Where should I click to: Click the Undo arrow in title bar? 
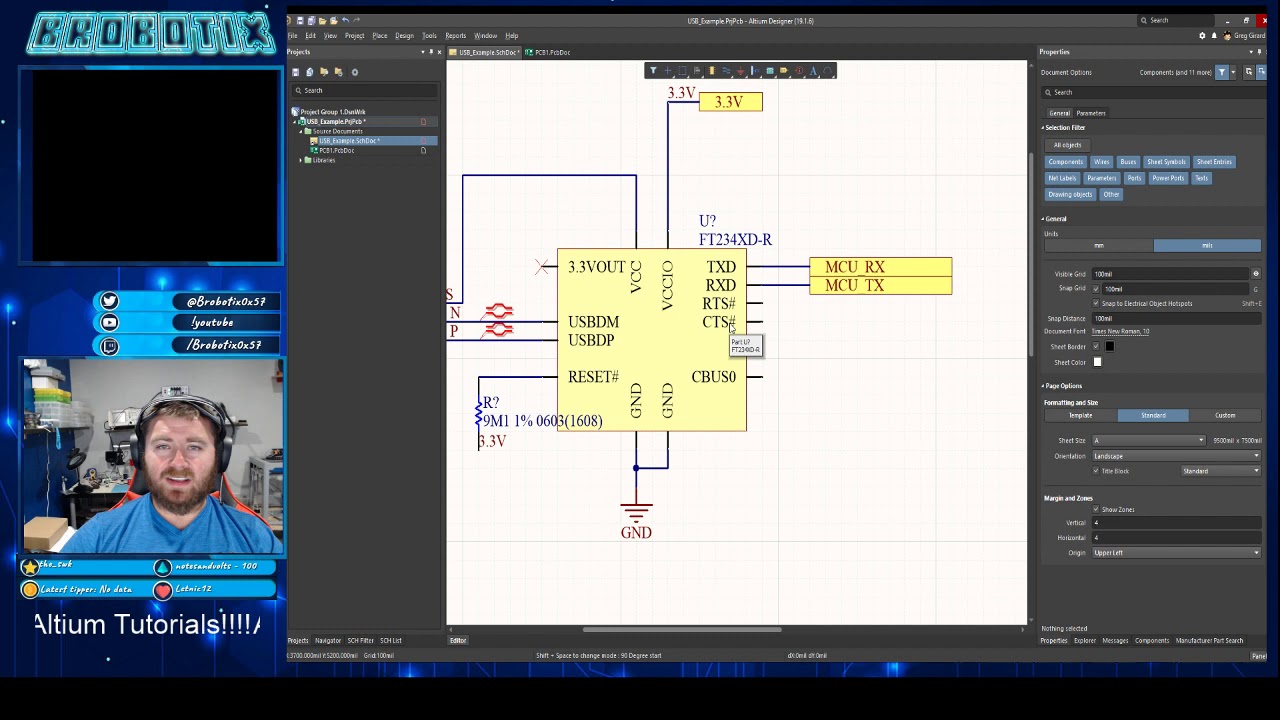click(345, 20)
